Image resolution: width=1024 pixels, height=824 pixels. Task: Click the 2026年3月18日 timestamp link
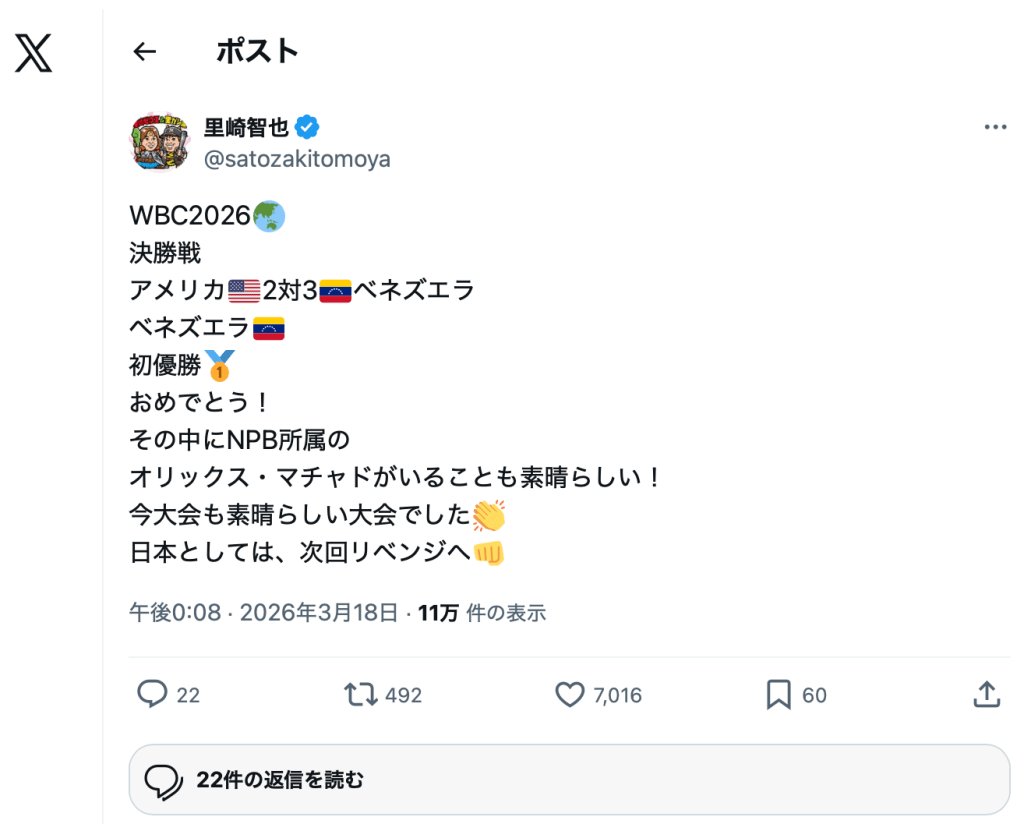click(x=319, y=613)
